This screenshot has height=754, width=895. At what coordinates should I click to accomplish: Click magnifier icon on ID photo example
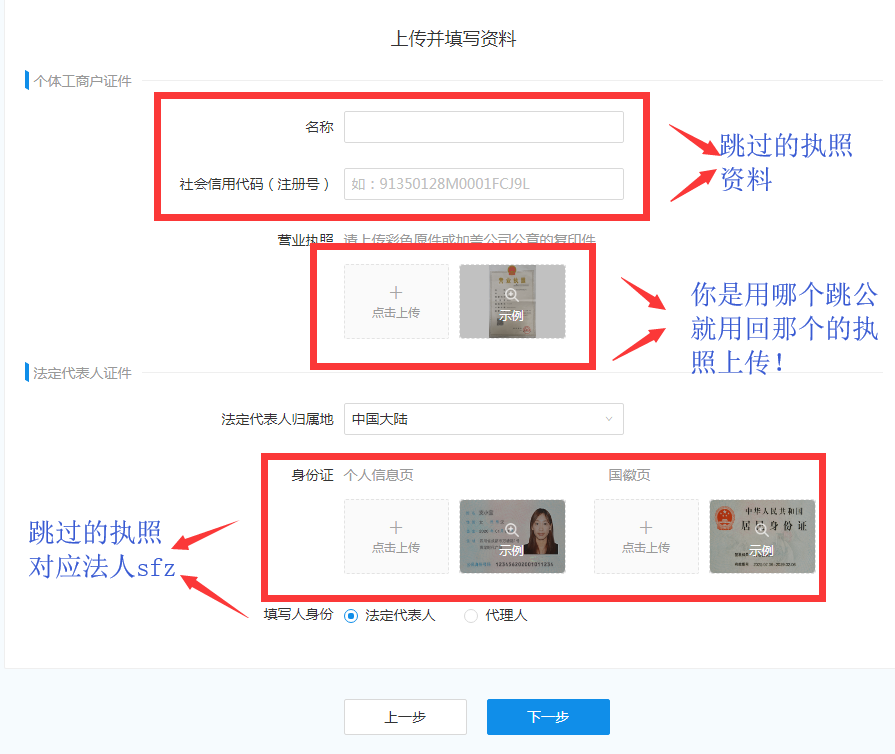coord(512,530)
